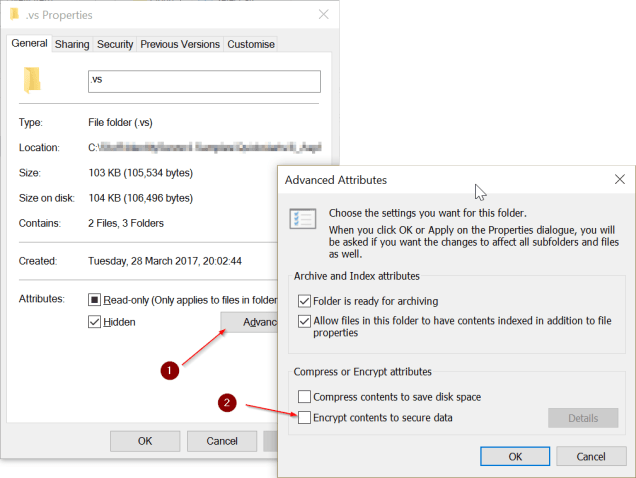Click the "Compress or Encrypt attributes" group label
636x478 pixels.
point(363,372)
